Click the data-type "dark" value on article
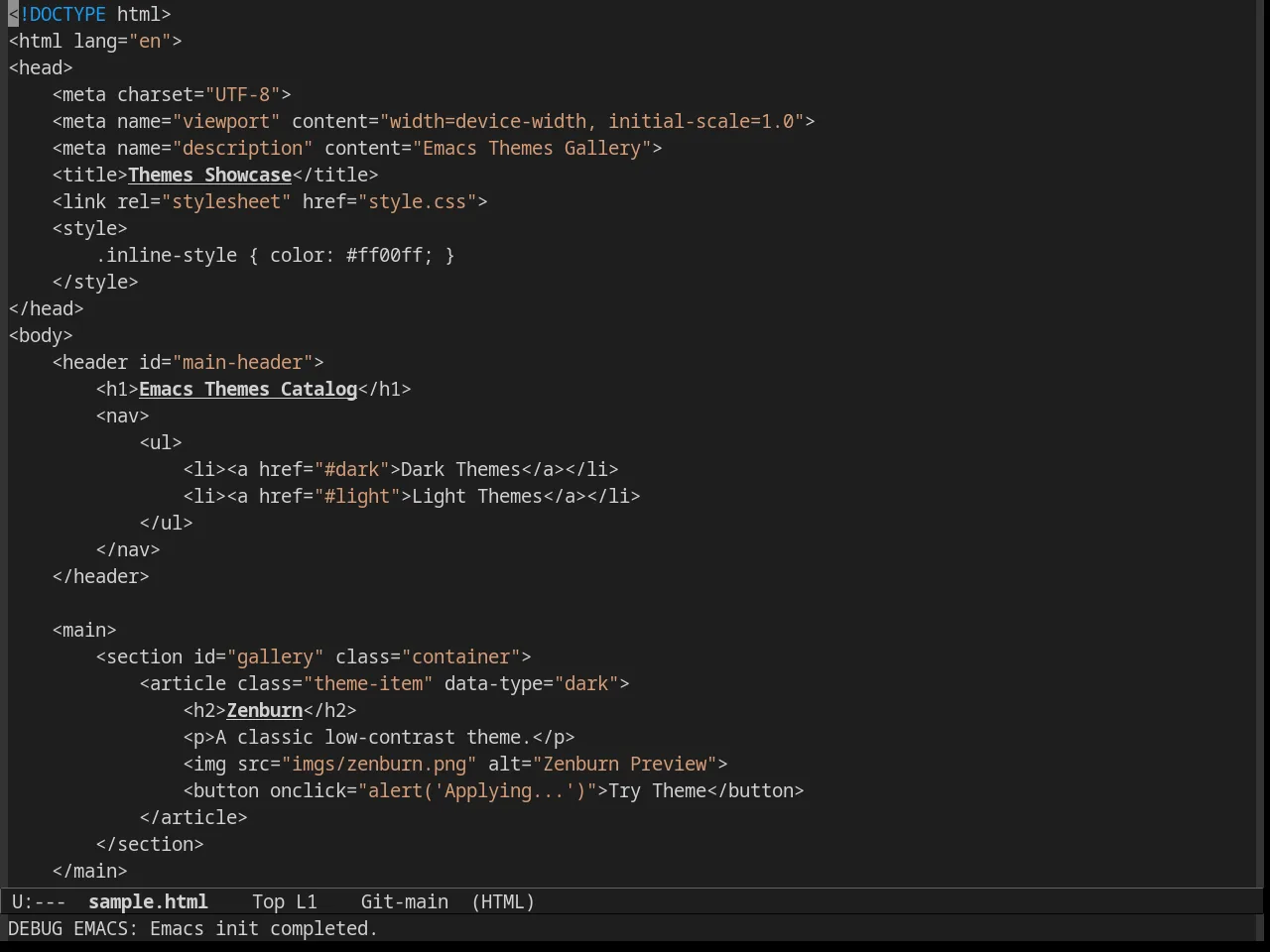 [586, 683]
